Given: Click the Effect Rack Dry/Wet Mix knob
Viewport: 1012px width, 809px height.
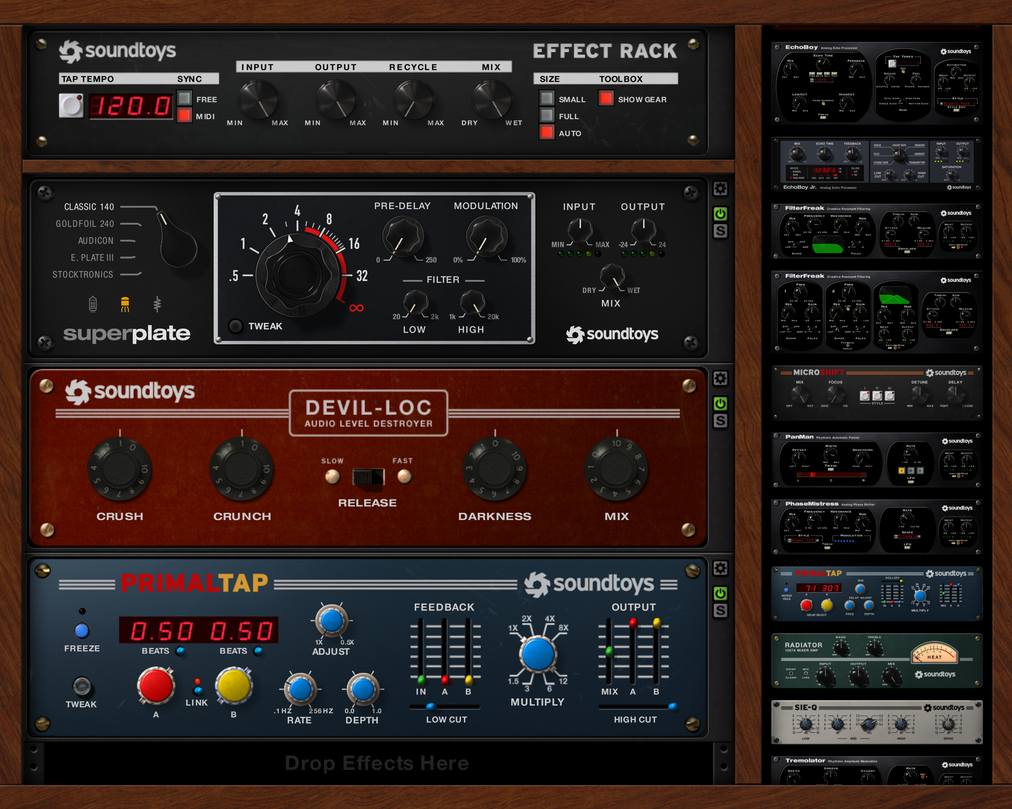Looking at the screenshot, I should 492,99.
